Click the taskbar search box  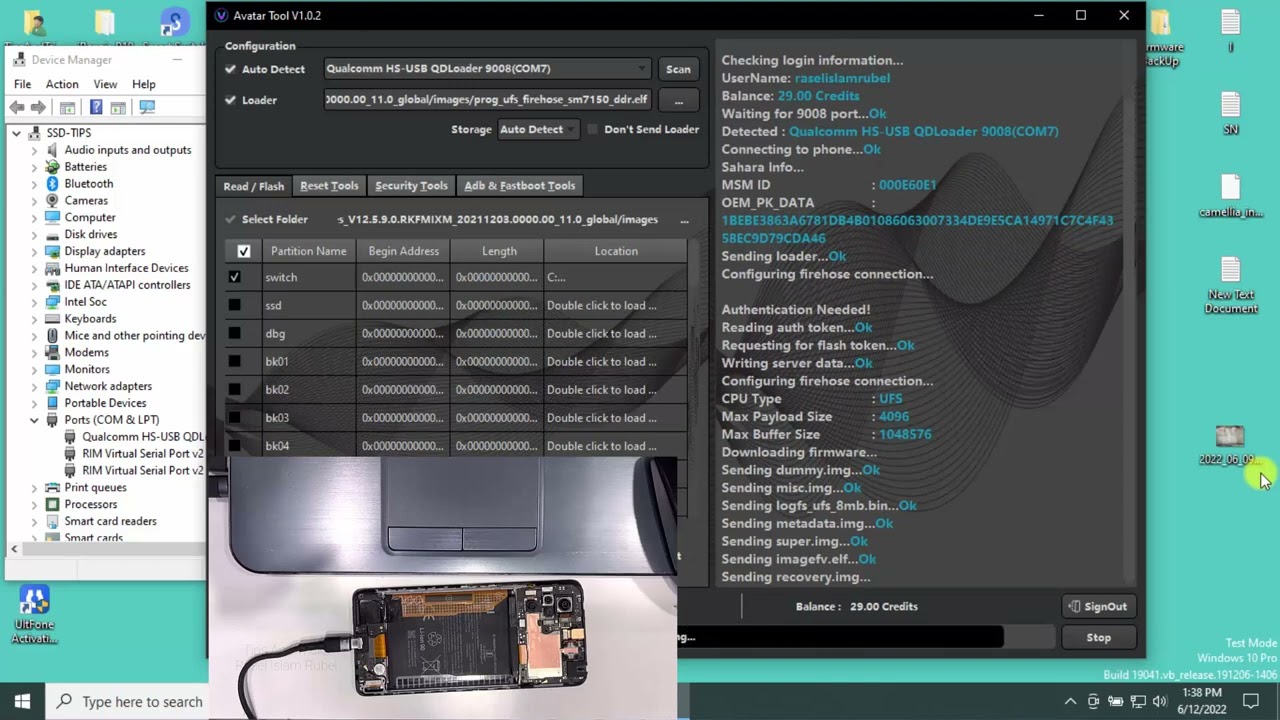128,702
